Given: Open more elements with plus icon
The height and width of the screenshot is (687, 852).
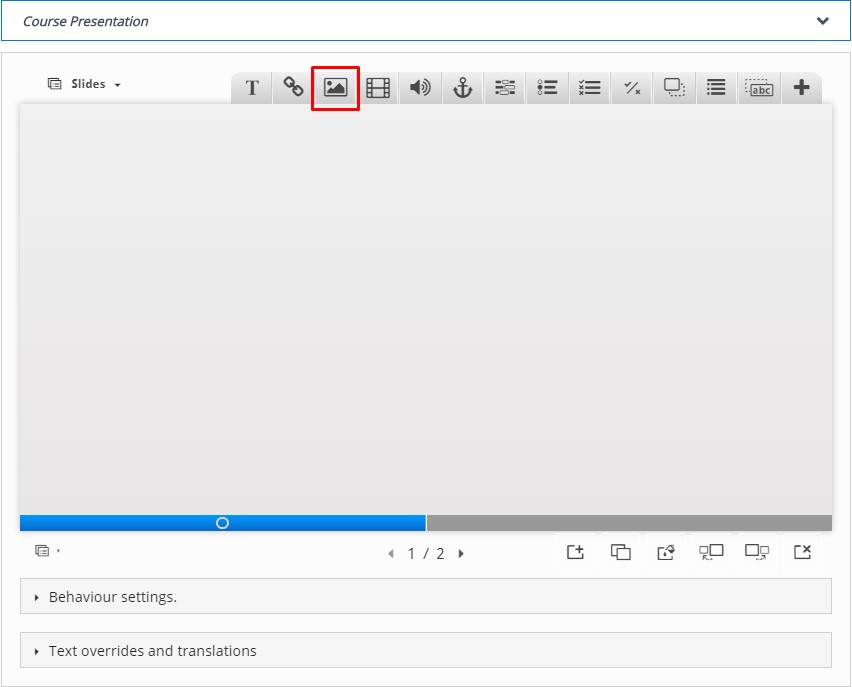Looking at the screenshot, I should click(x=801, y=88).
